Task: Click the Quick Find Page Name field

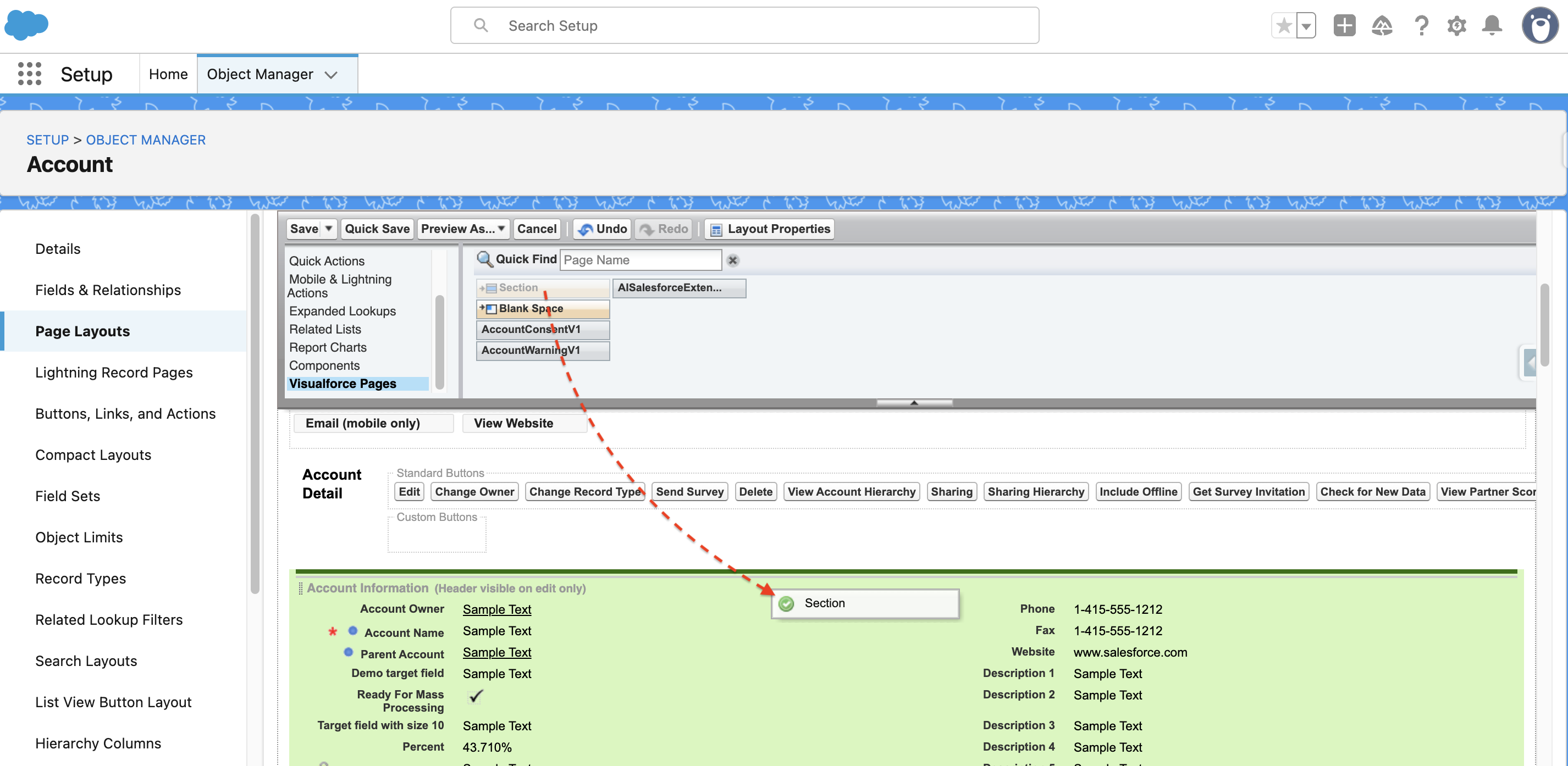Action: tap(640, 260)
